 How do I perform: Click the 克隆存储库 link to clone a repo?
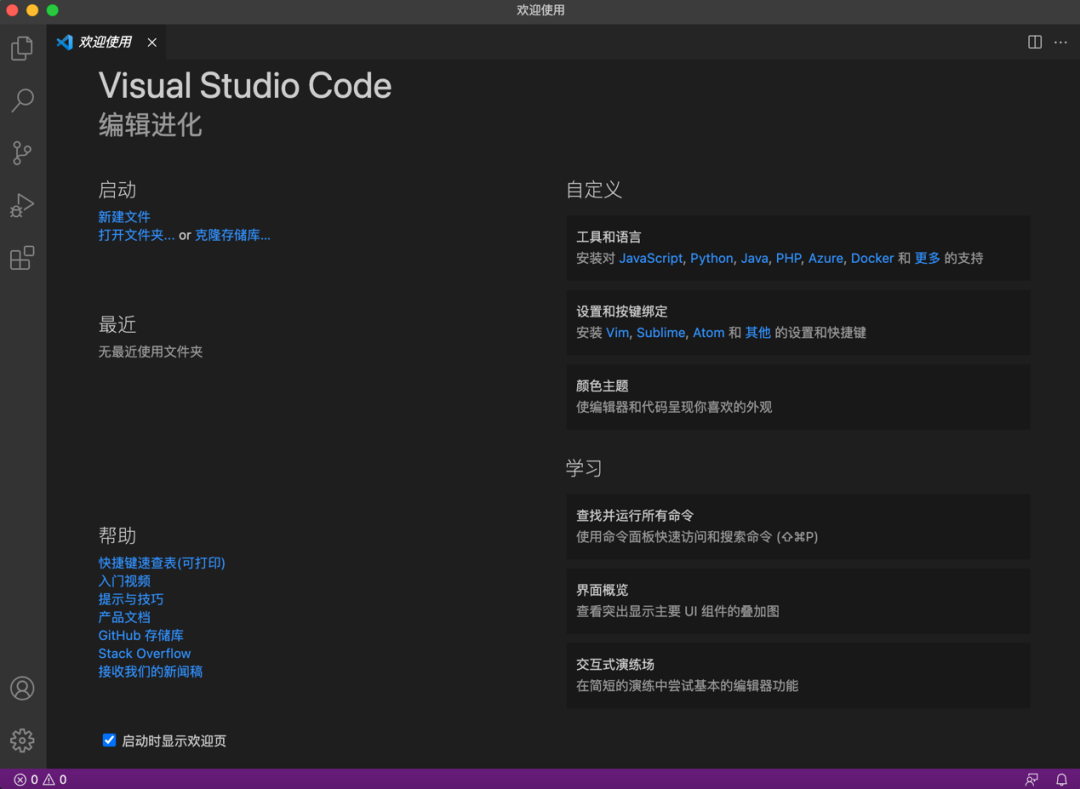pos(232,235)
